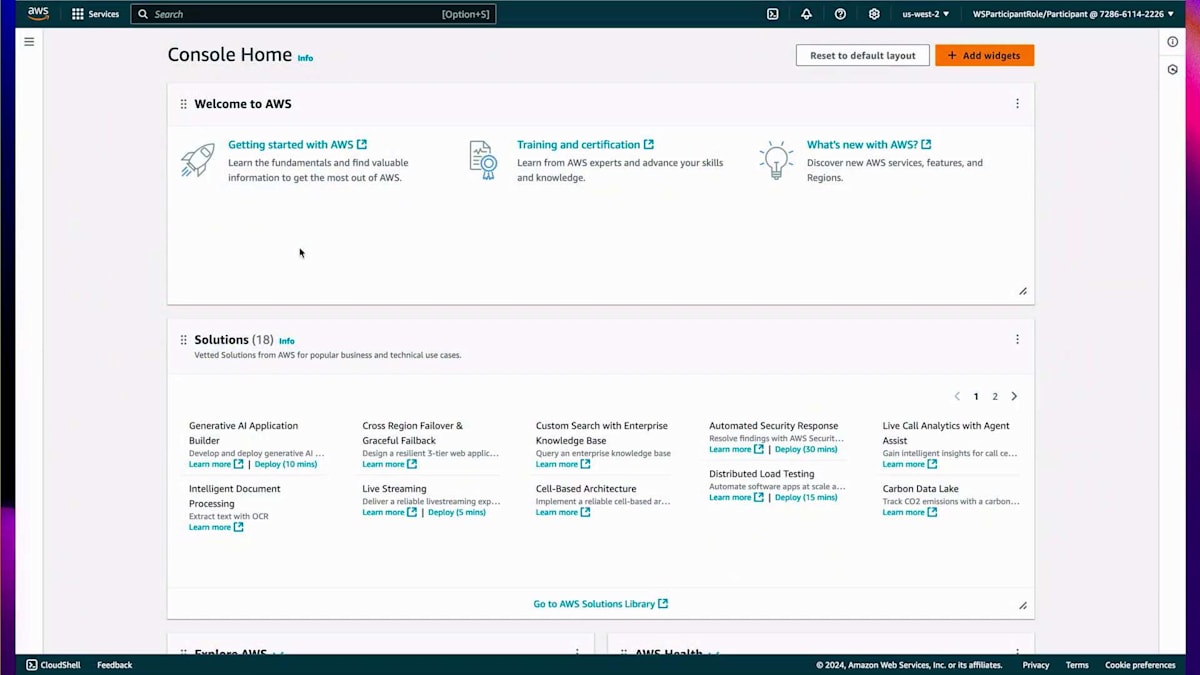
Task: Open Cookie preferences in footer
Action: 1140,665
